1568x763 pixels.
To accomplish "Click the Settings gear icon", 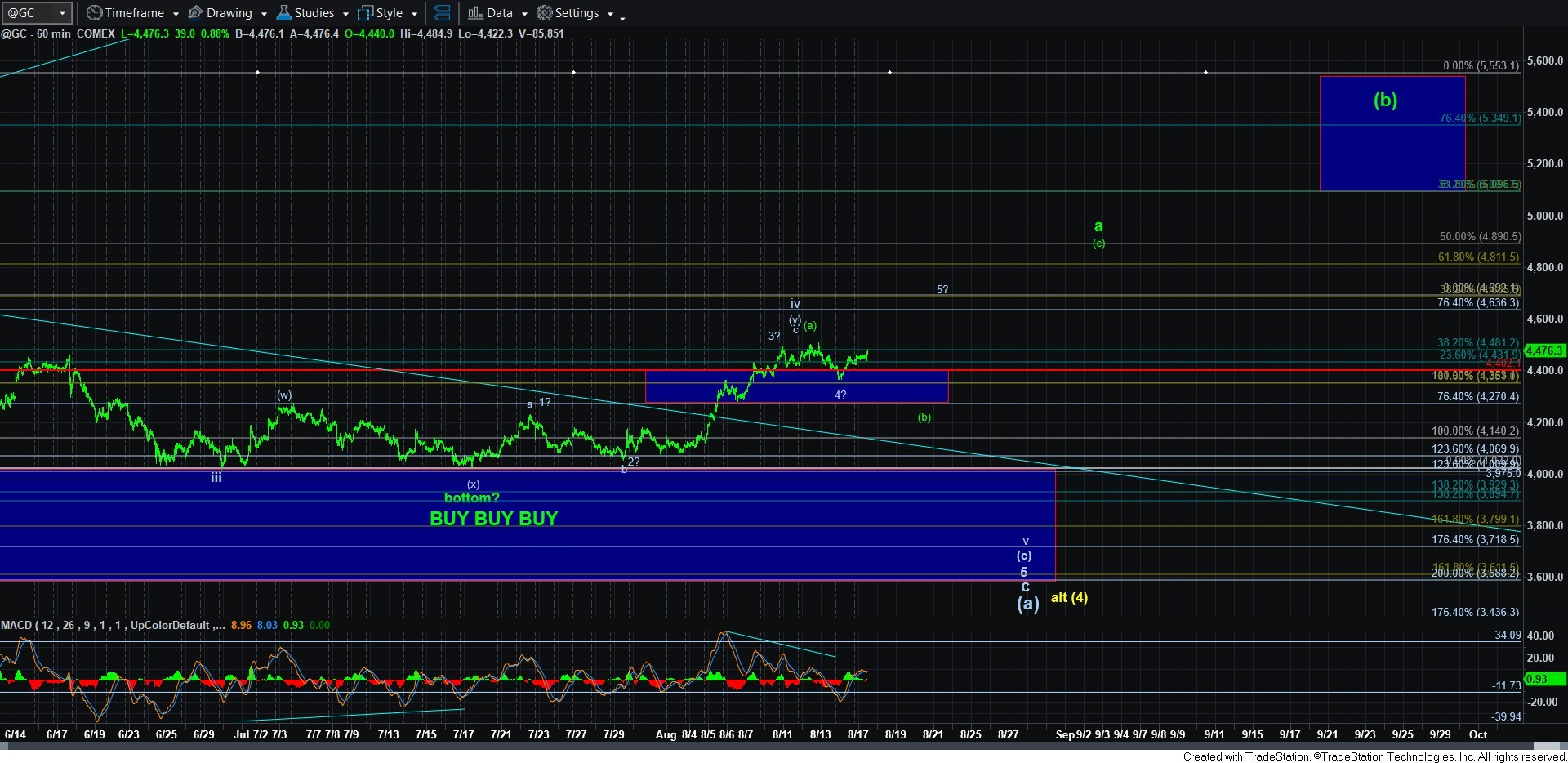I will (x=544, y=13).
